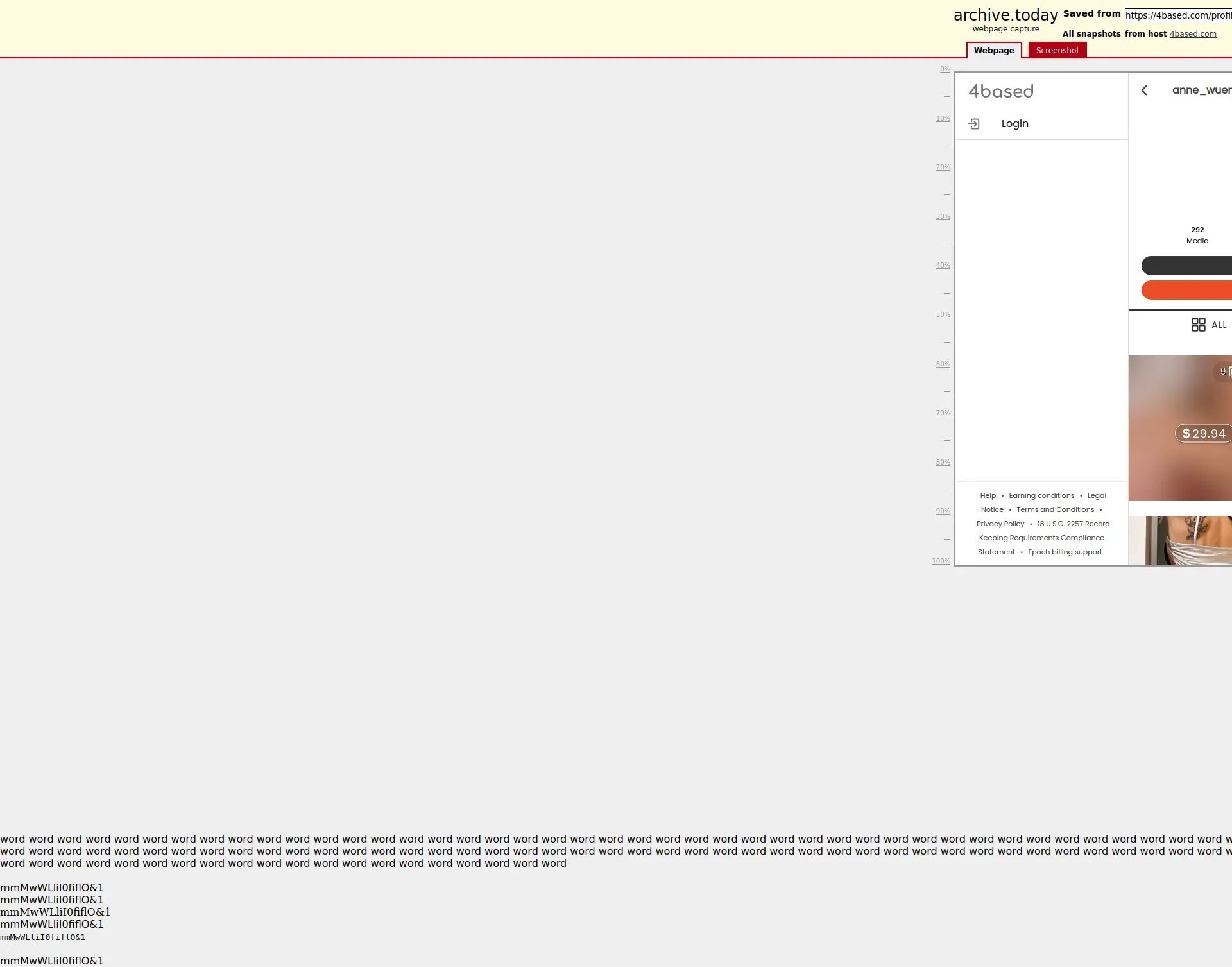Click the orange subscribe button
Screen dimensions: 1232x967
pos(1187,290)
